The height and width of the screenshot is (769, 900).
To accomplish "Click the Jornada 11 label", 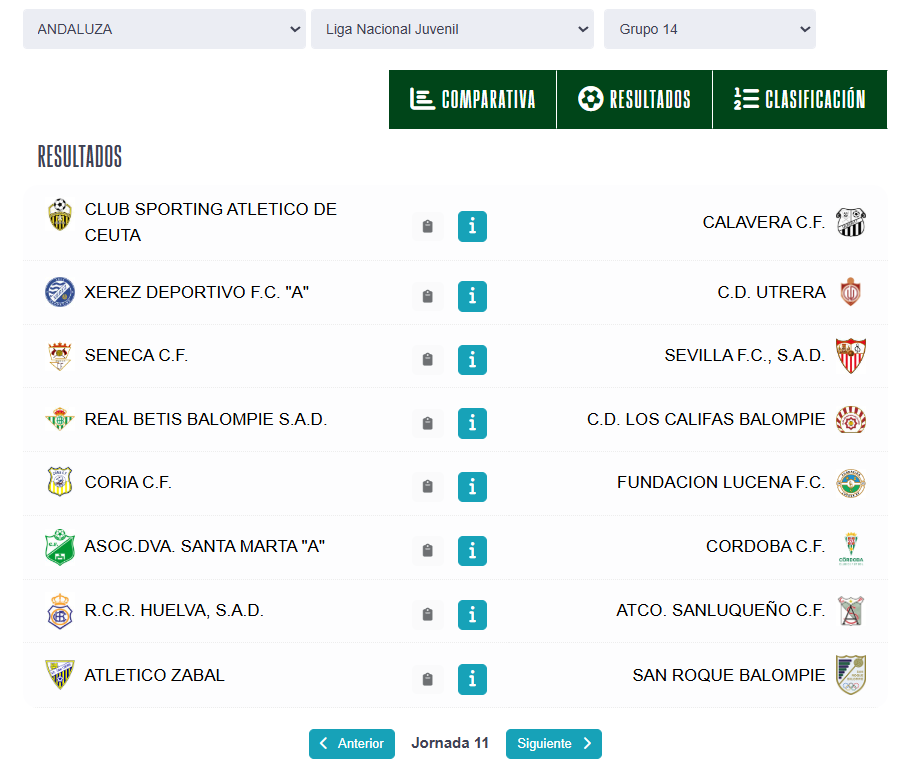I will click(x=450, y=743).
